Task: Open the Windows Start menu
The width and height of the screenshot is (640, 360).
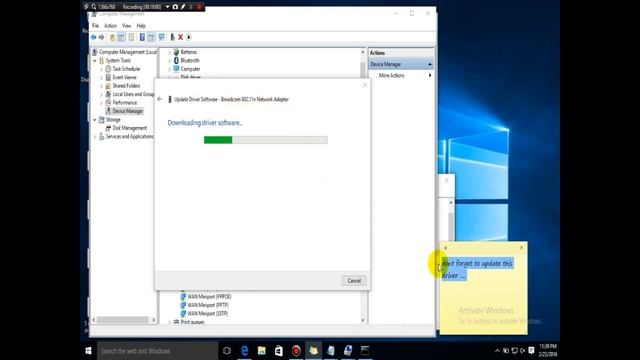Action: point(88,351)
